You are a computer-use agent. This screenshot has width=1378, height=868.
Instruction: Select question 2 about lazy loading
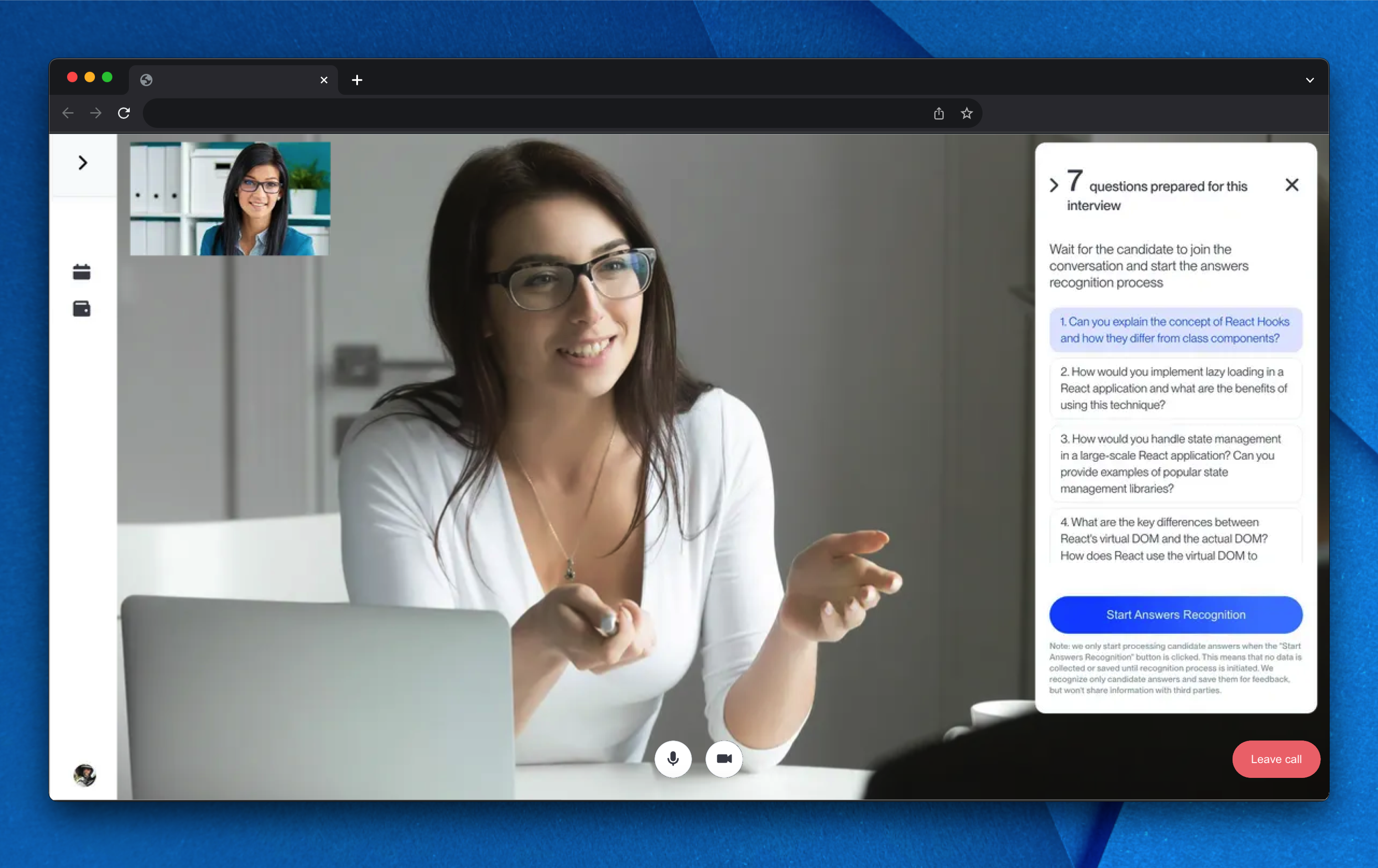[1175, 388]
